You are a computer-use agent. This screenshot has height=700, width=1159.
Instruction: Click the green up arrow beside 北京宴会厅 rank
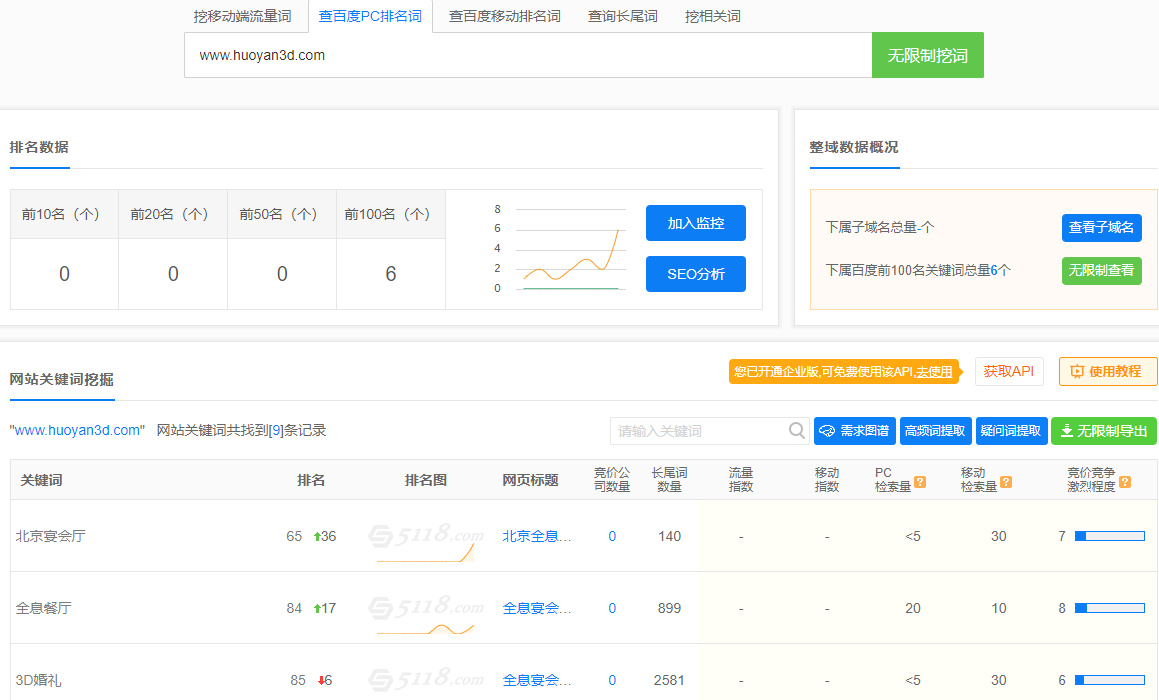tap(317, 537)
